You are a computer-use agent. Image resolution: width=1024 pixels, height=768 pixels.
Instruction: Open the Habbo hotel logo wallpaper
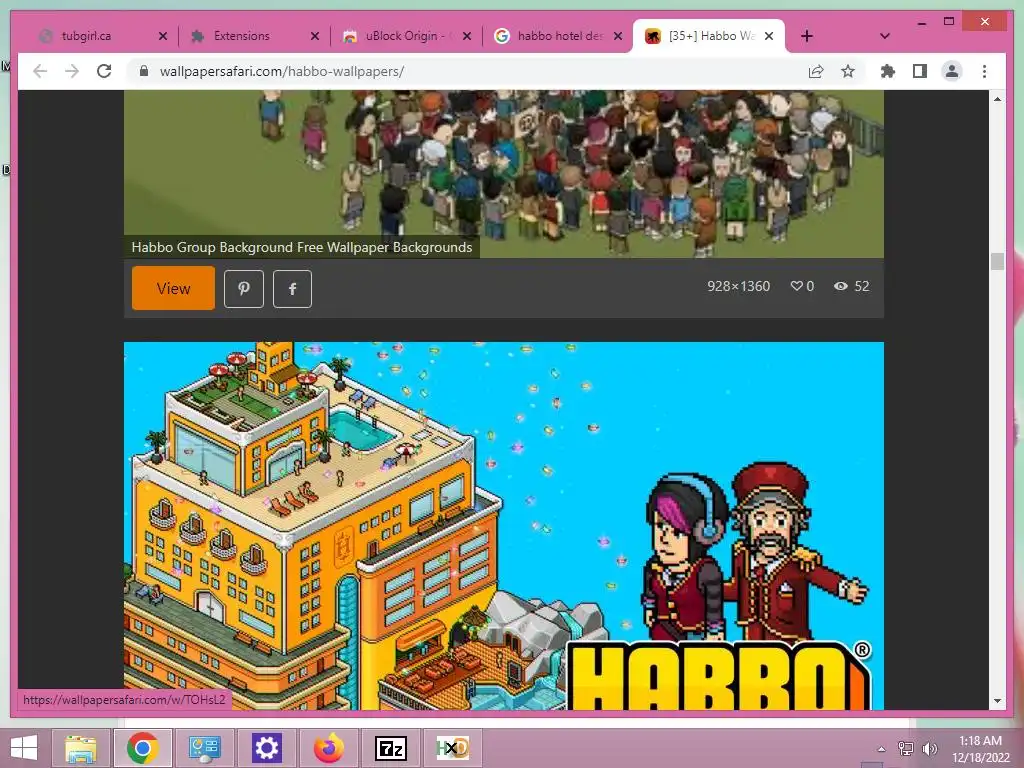[x=504, y=526]
